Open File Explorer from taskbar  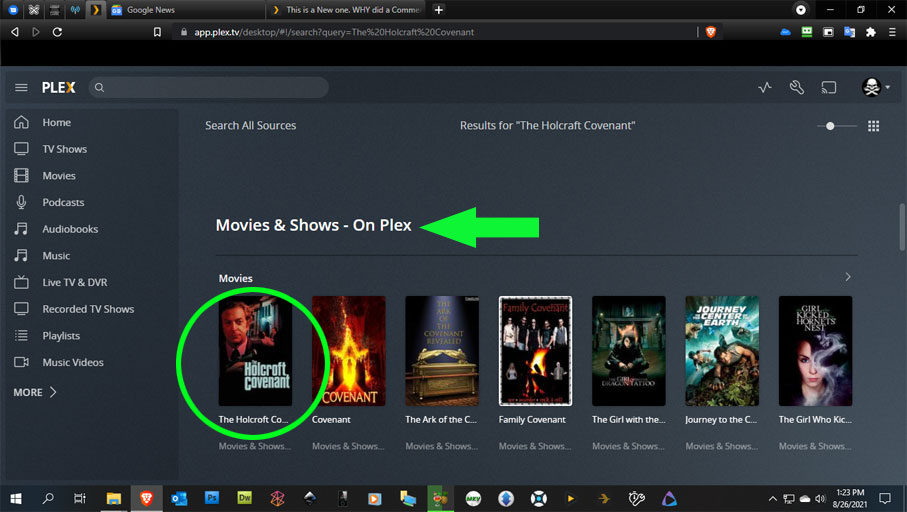113,498
